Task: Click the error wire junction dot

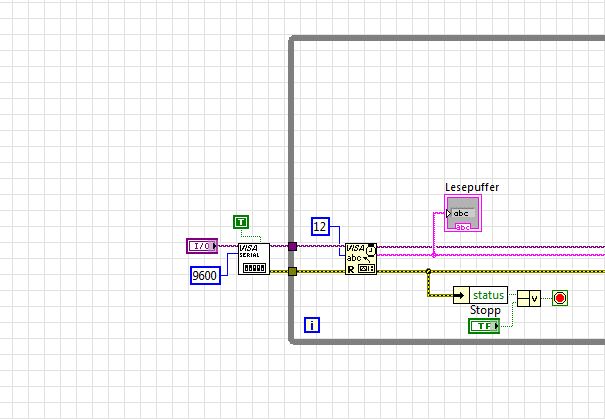Action: [x=428, y=271]
